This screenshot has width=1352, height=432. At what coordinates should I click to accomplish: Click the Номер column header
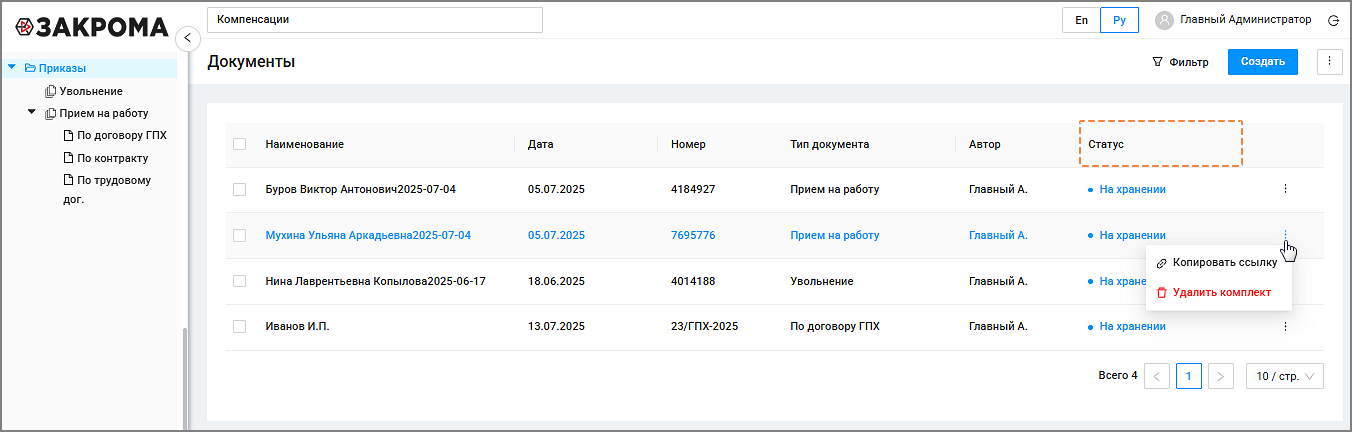[688, 144]
